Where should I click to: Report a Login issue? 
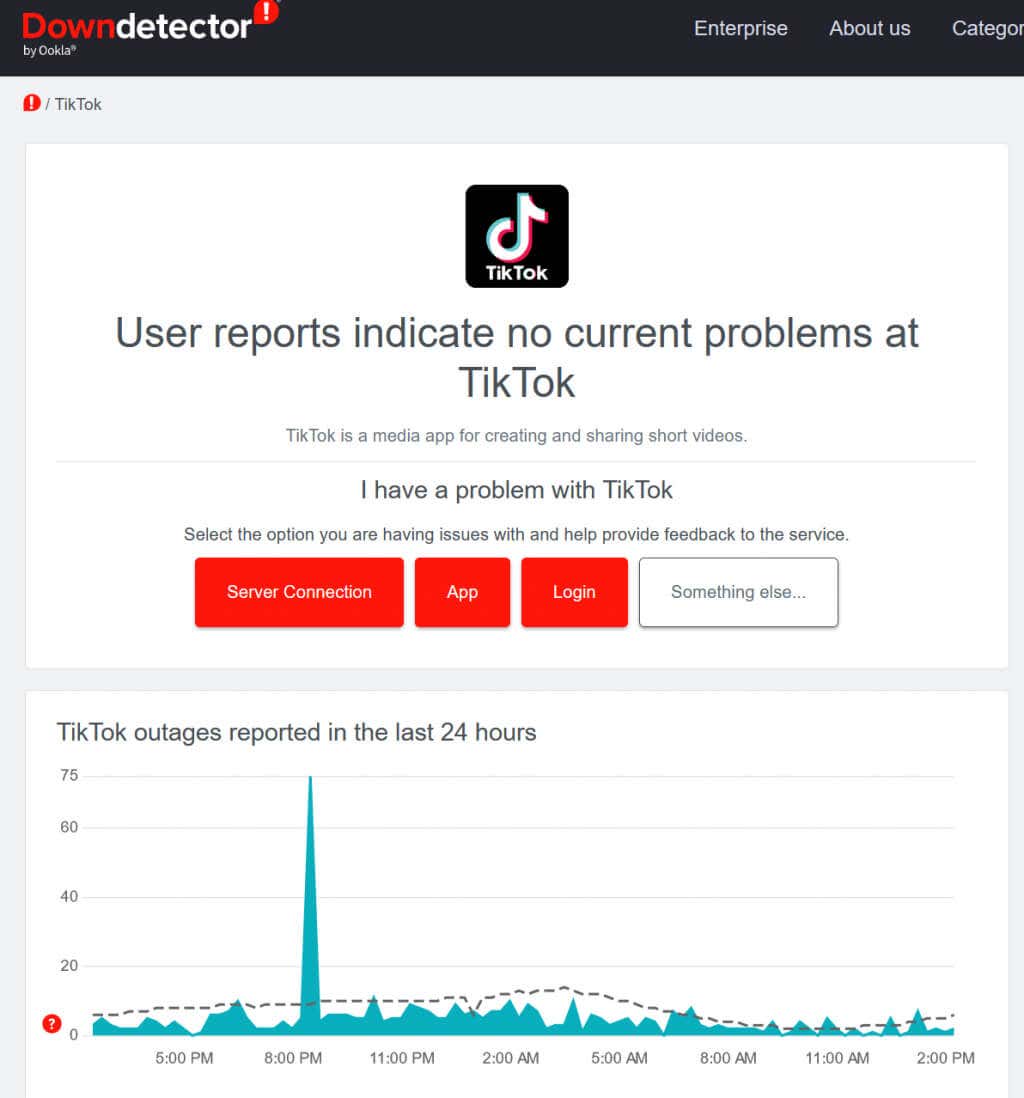pyautogui.click(x=574, y=592)
